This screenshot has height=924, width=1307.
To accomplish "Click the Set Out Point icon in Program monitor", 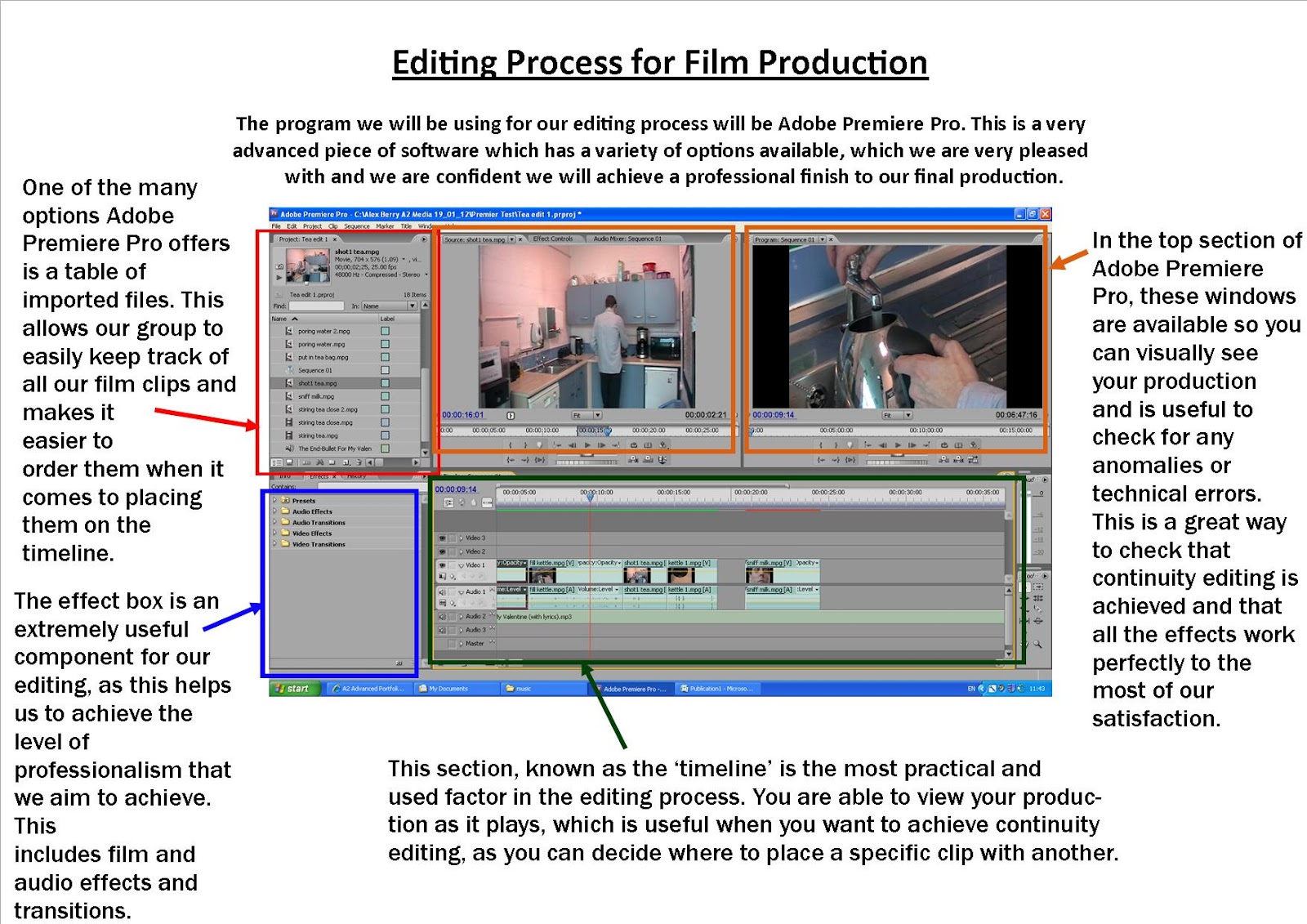I will coord(836,445).
